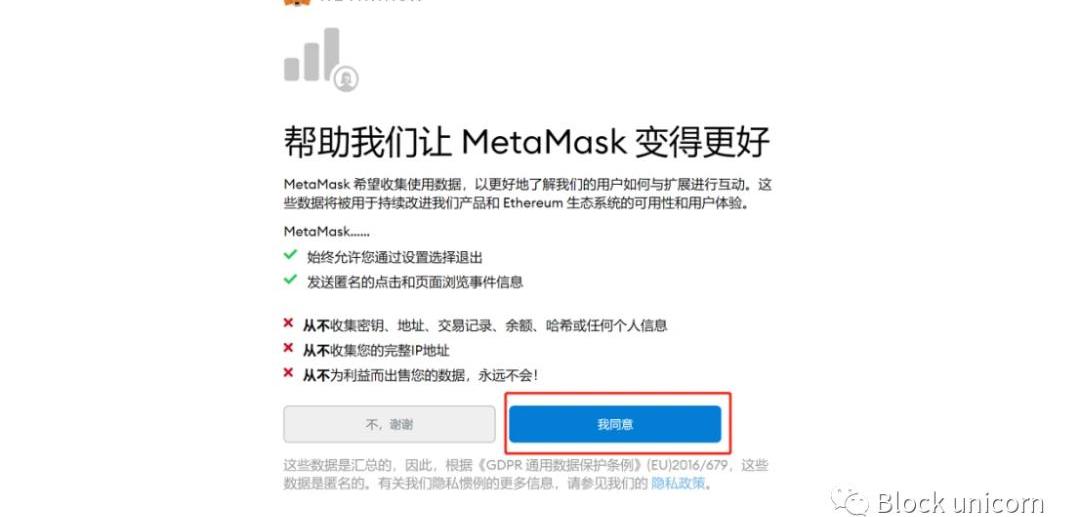Click the green checkmark beside 发送匿名的点击和页面浏览事件信息
The width and height of the screenshot is (1080, 517).
click(x=290, y=280)
